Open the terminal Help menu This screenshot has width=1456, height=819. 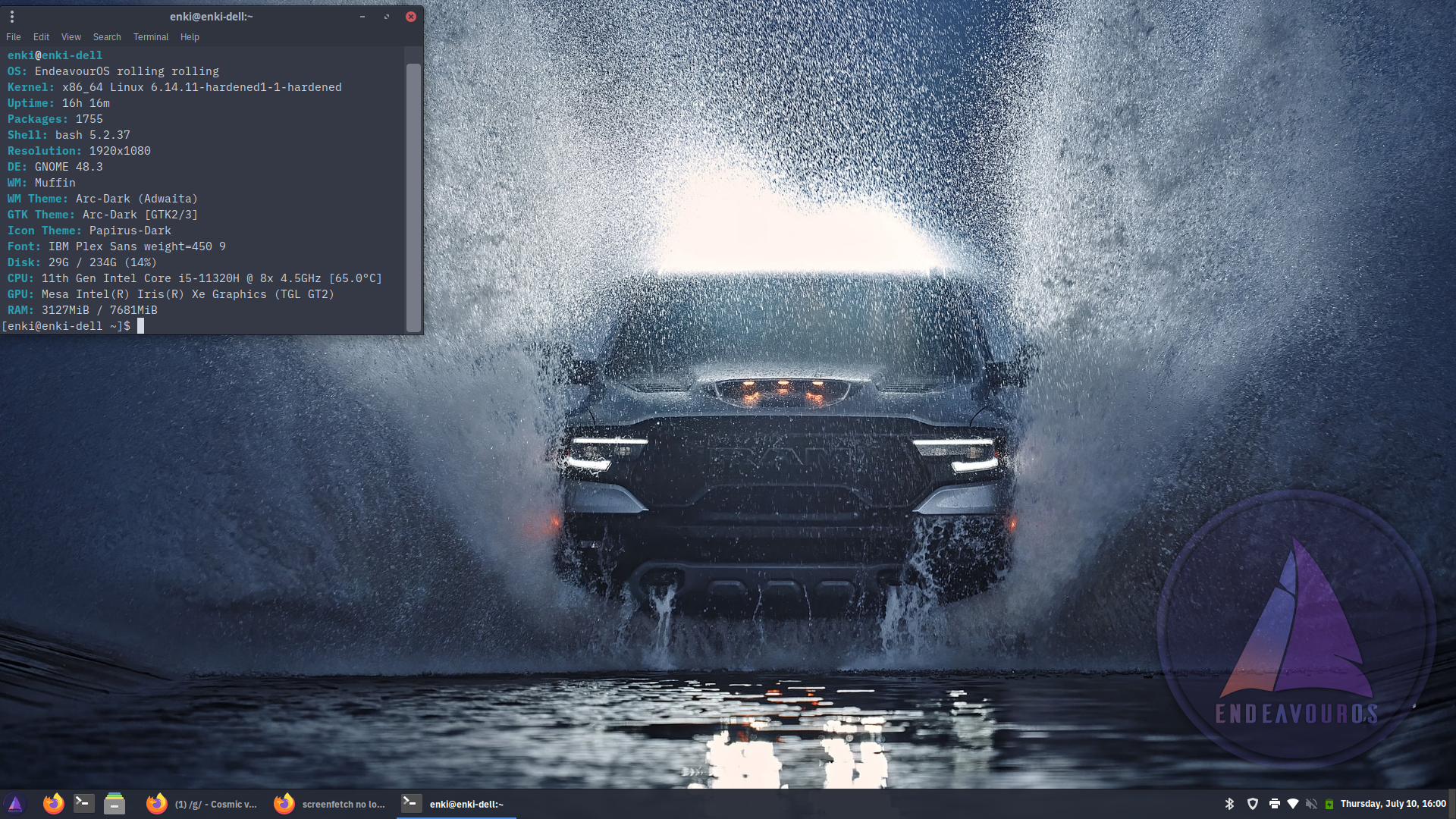(190, 37)
